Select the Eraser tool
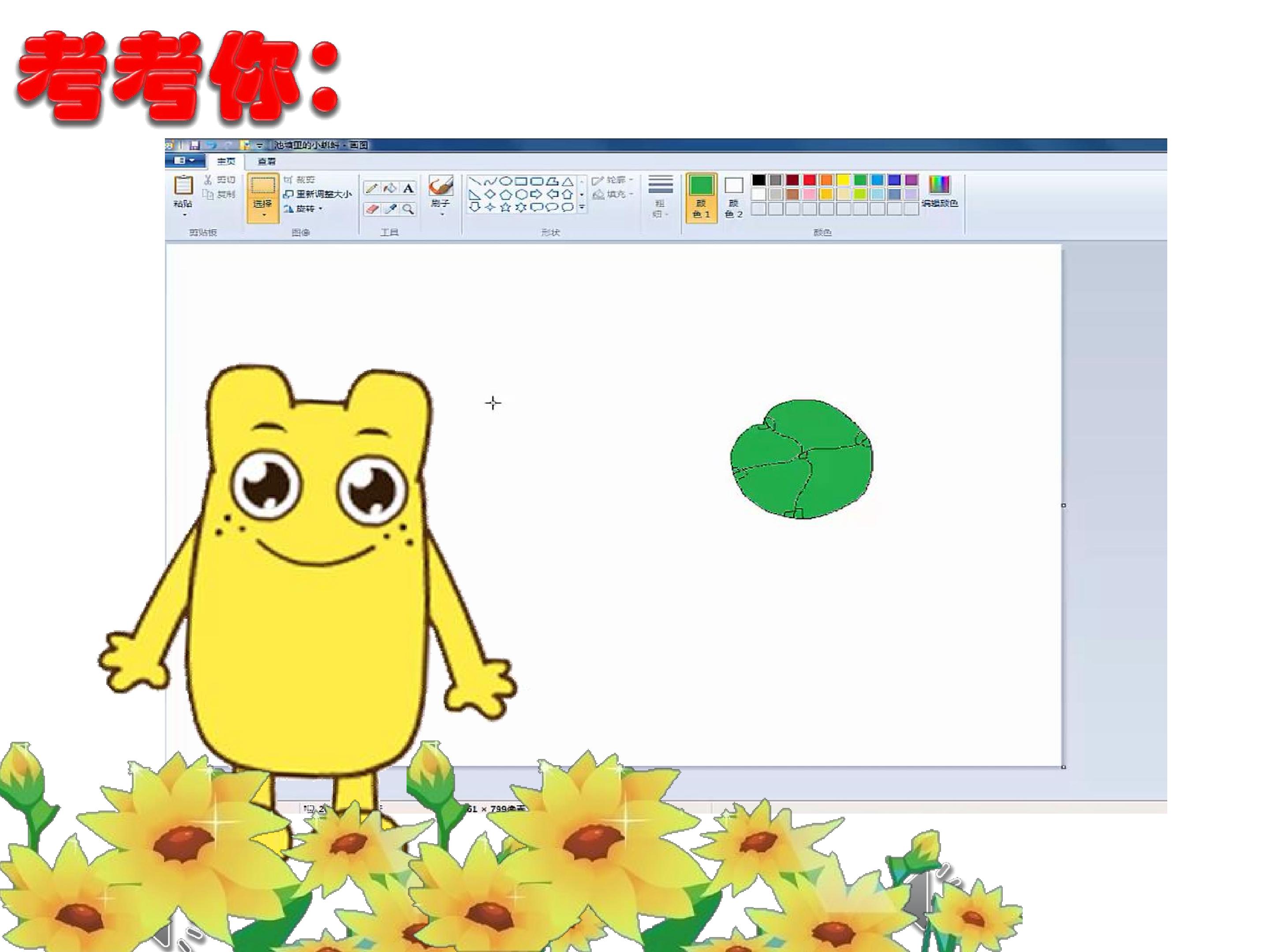Image resolution: width=1270 pixels, height=952 pixels. pos(372,209)
